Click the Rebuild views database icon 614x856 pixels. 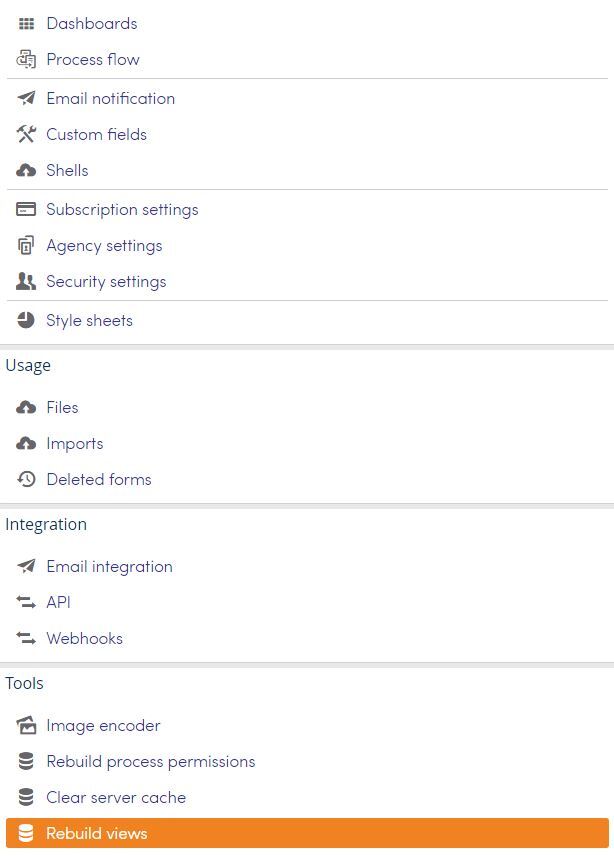point(26,833)
